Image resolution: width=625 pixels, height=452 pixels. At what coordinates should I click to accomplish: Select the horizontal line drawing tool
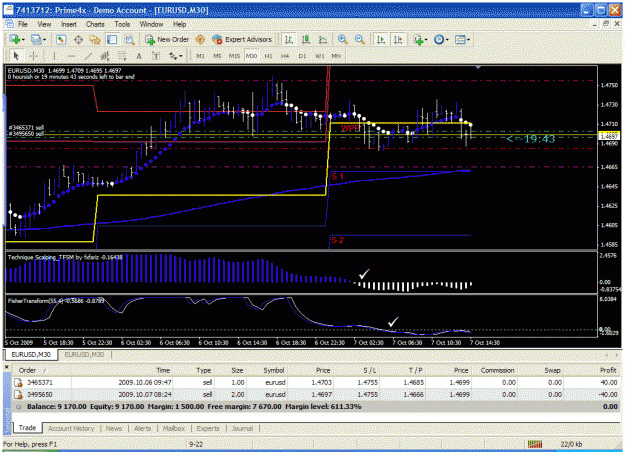[x=71, y=56]
